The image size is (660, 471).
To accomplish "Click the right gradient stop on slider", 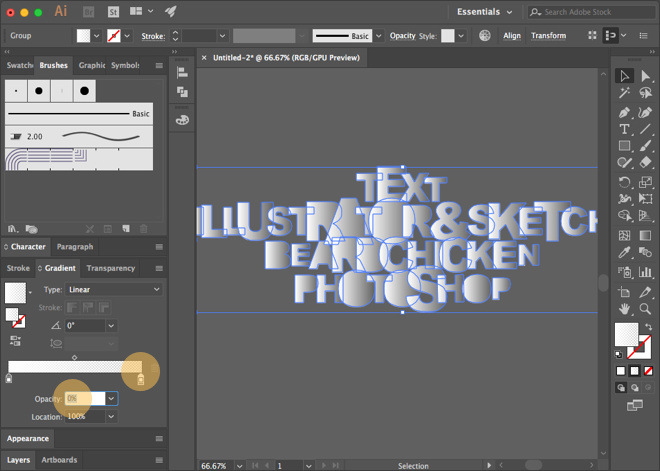I will 141,378.
